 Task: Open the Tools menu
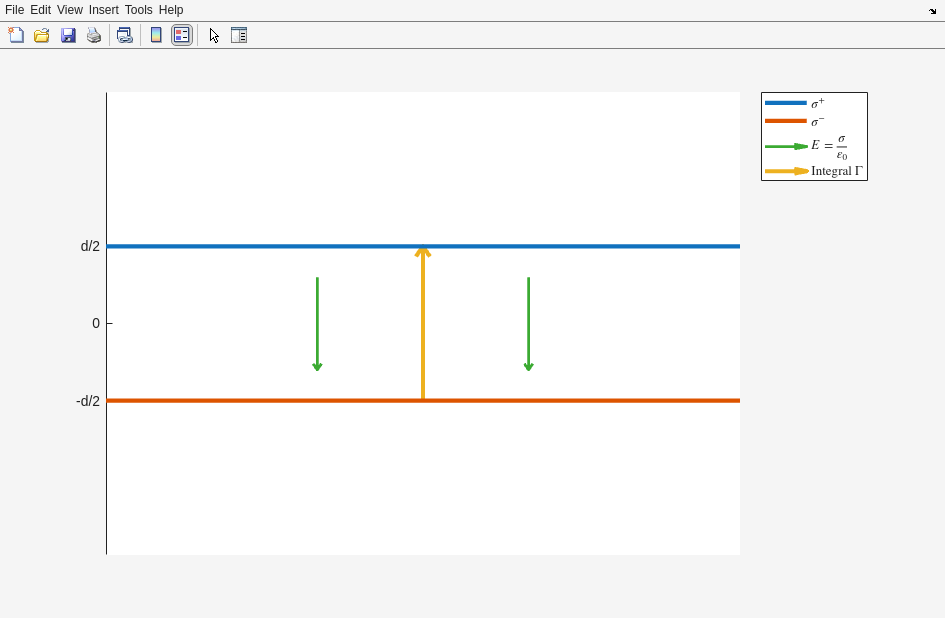coord(139,10)
